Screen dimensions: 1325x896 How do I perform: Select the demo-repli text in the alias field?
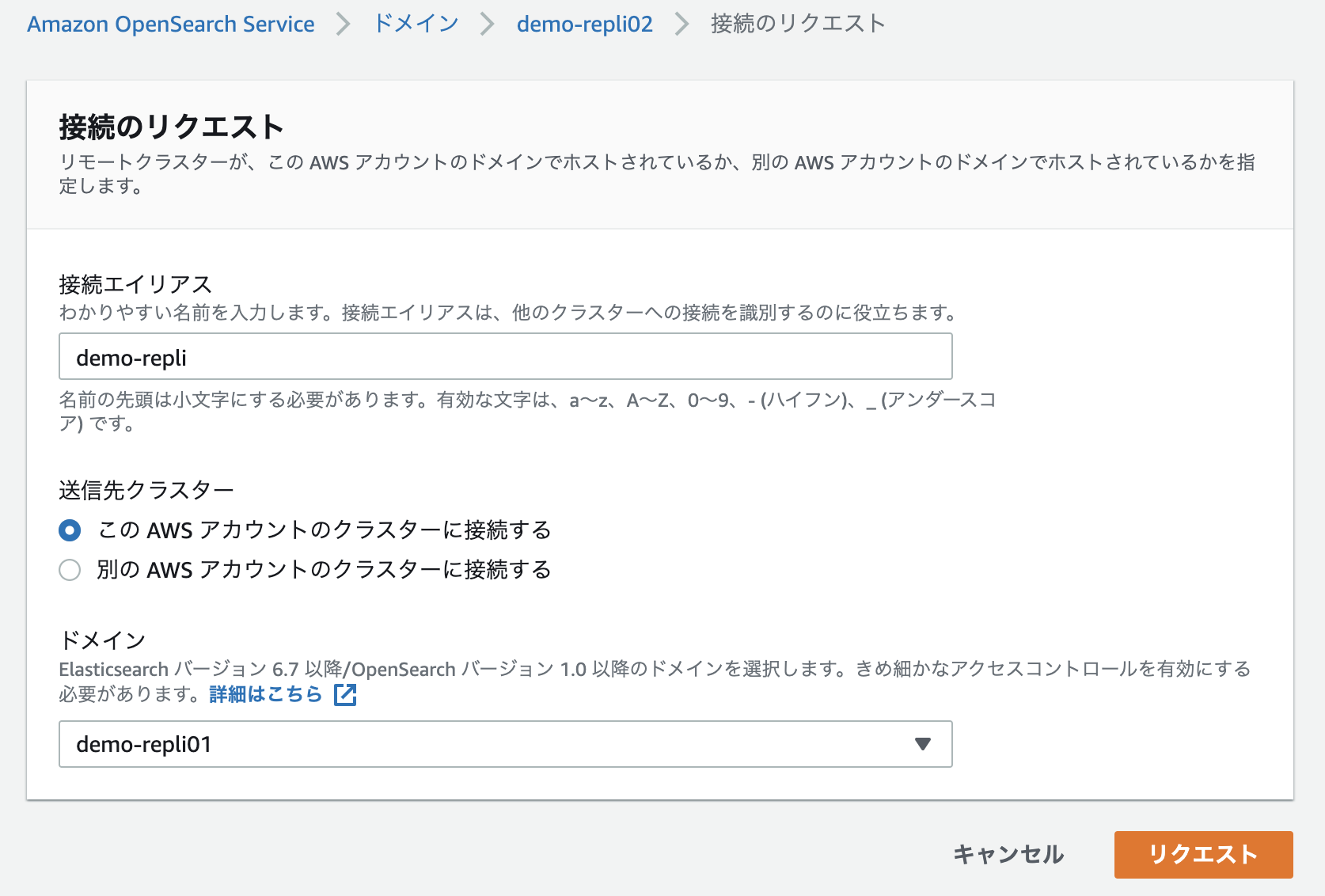131,356
